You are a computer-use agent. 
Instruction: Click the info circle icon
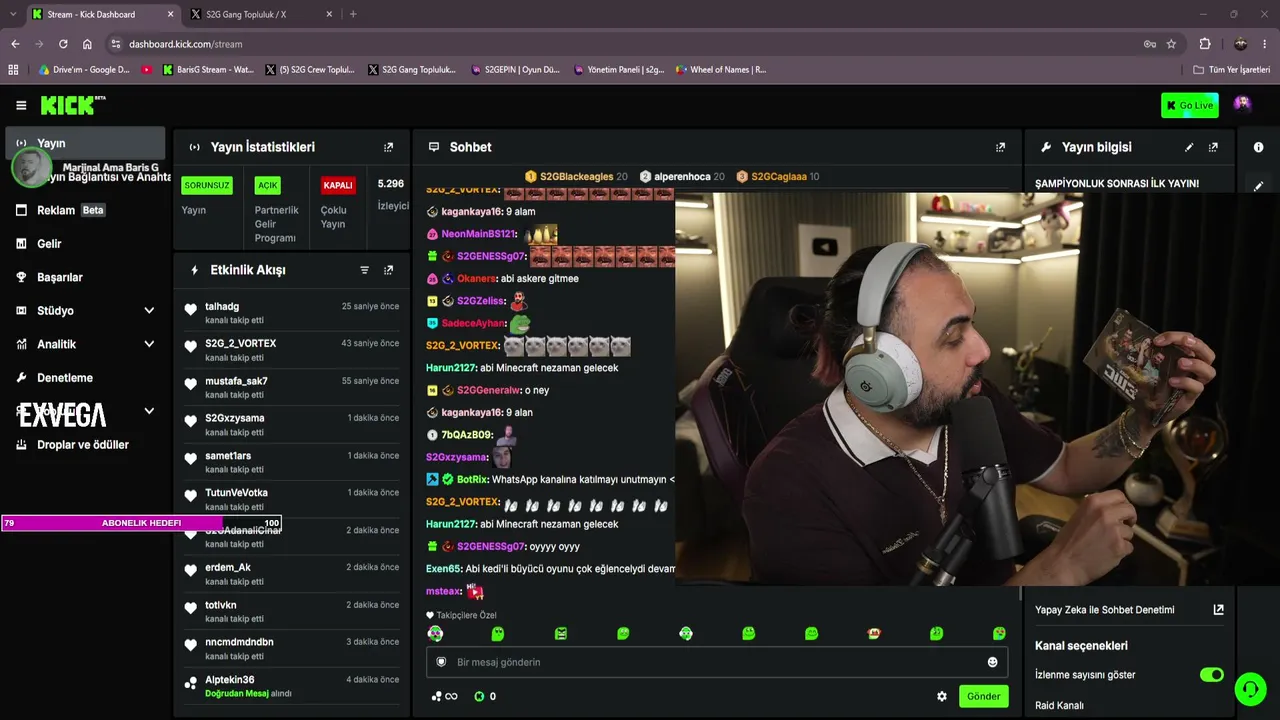click(1258, 147)
